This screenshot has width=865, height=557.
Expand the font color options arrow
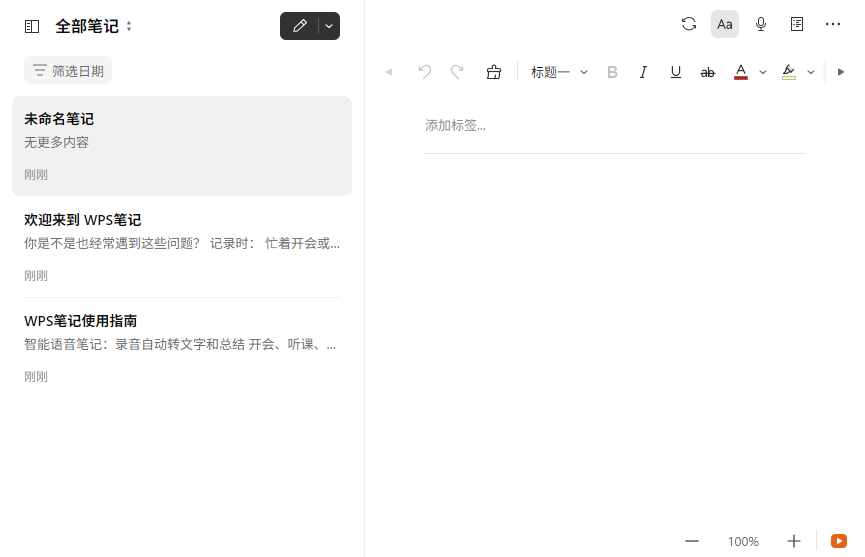[763, 72]
